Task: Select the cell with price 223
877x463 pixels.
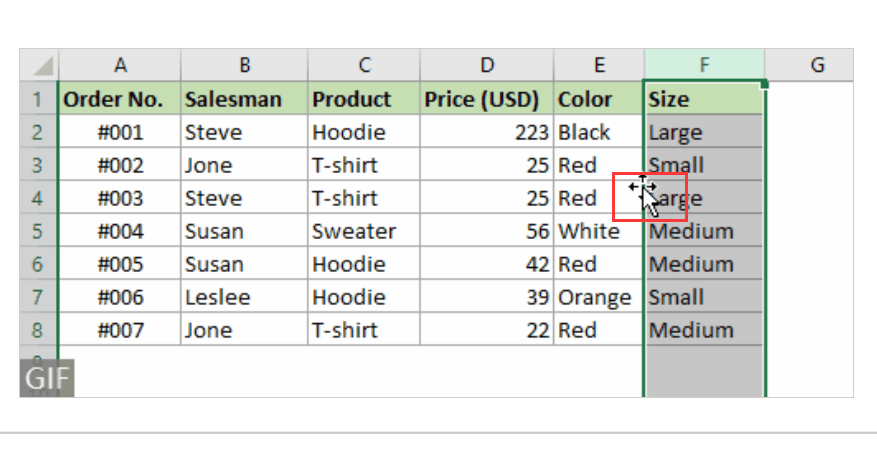Action: 487,132
